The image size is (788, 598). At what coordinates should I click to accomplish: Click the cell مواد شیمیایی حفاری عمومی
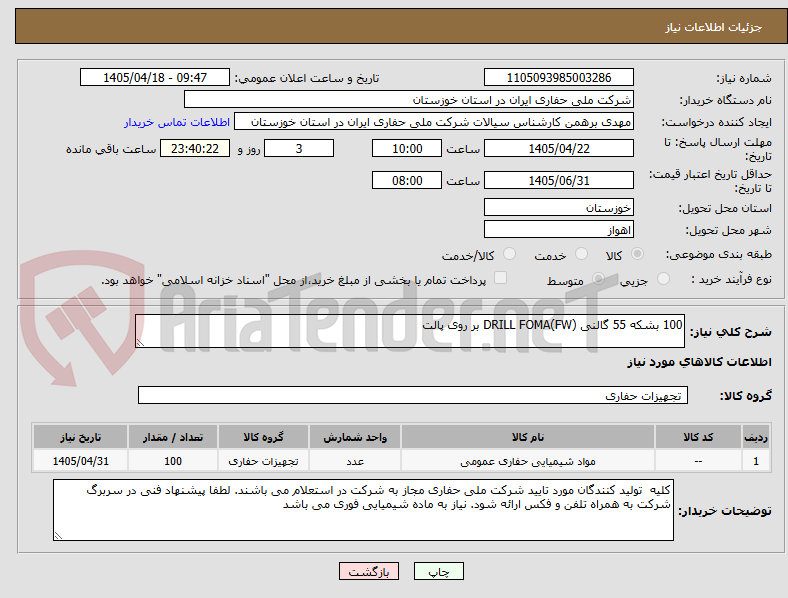[528, 461]
